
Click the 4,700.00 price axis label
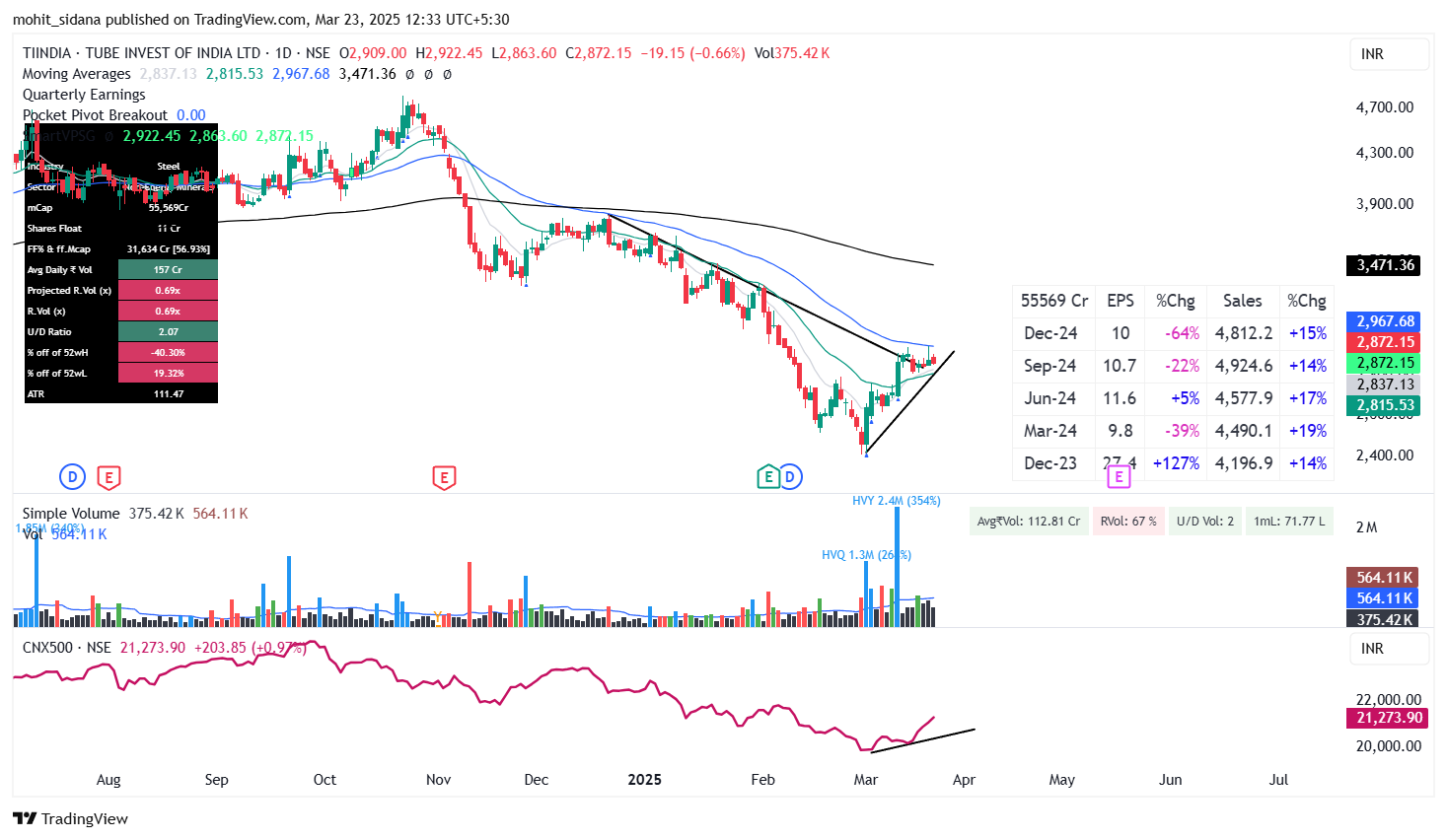click(x=1385, y=107)
